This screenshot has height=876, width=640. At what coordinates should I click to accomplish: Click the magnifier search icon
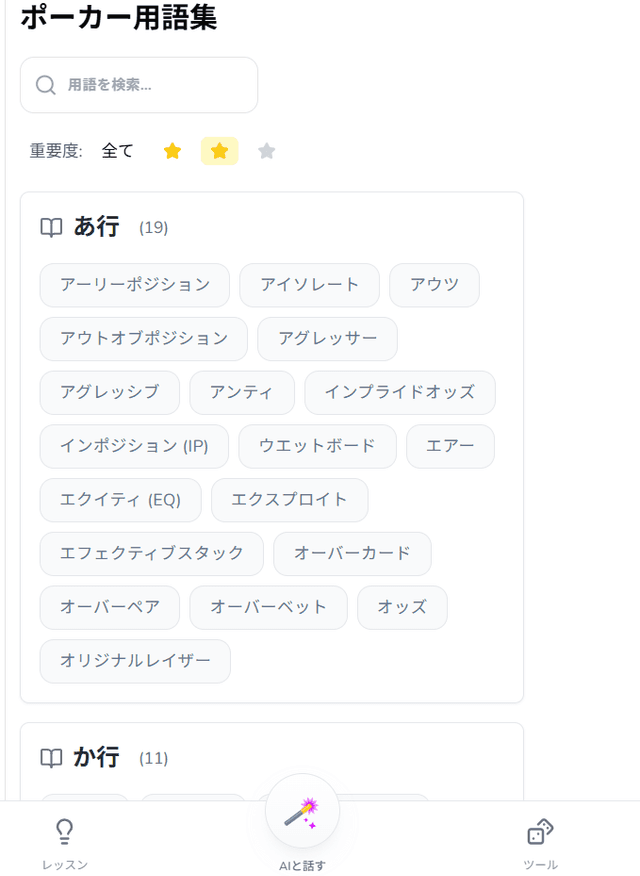[x=45, y=85]
